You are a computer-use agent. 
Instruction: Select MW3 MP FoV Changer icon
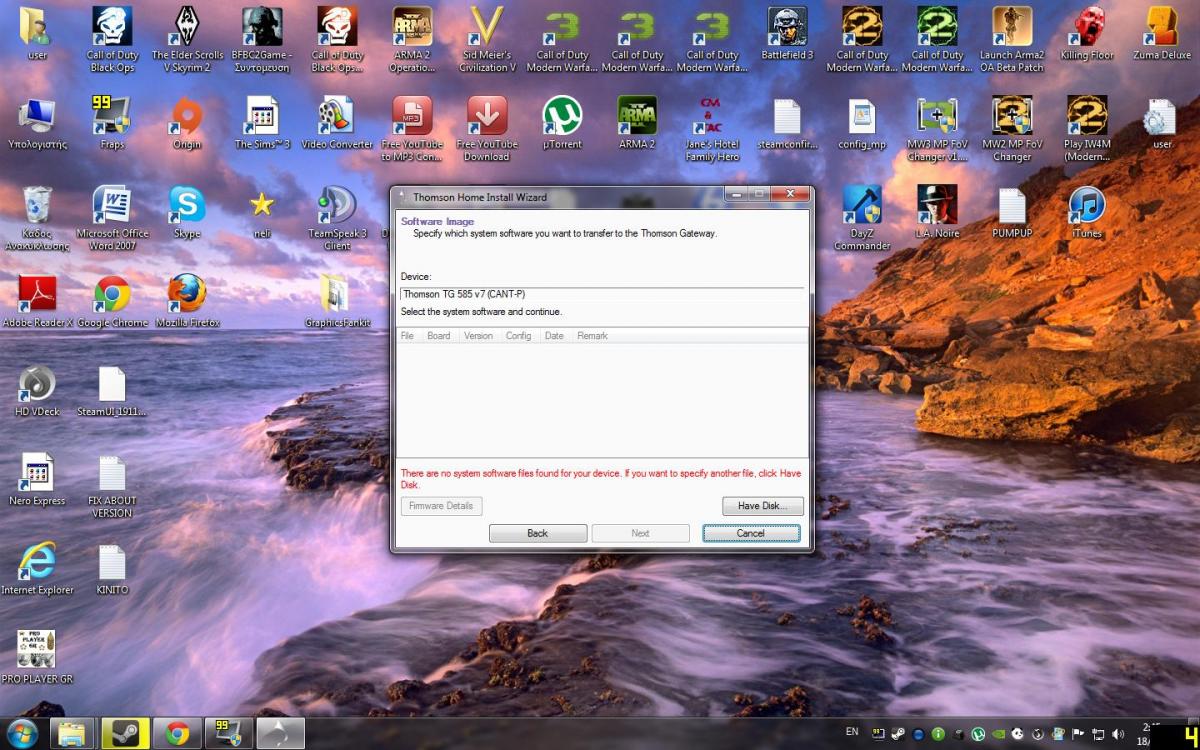[937, 129]
